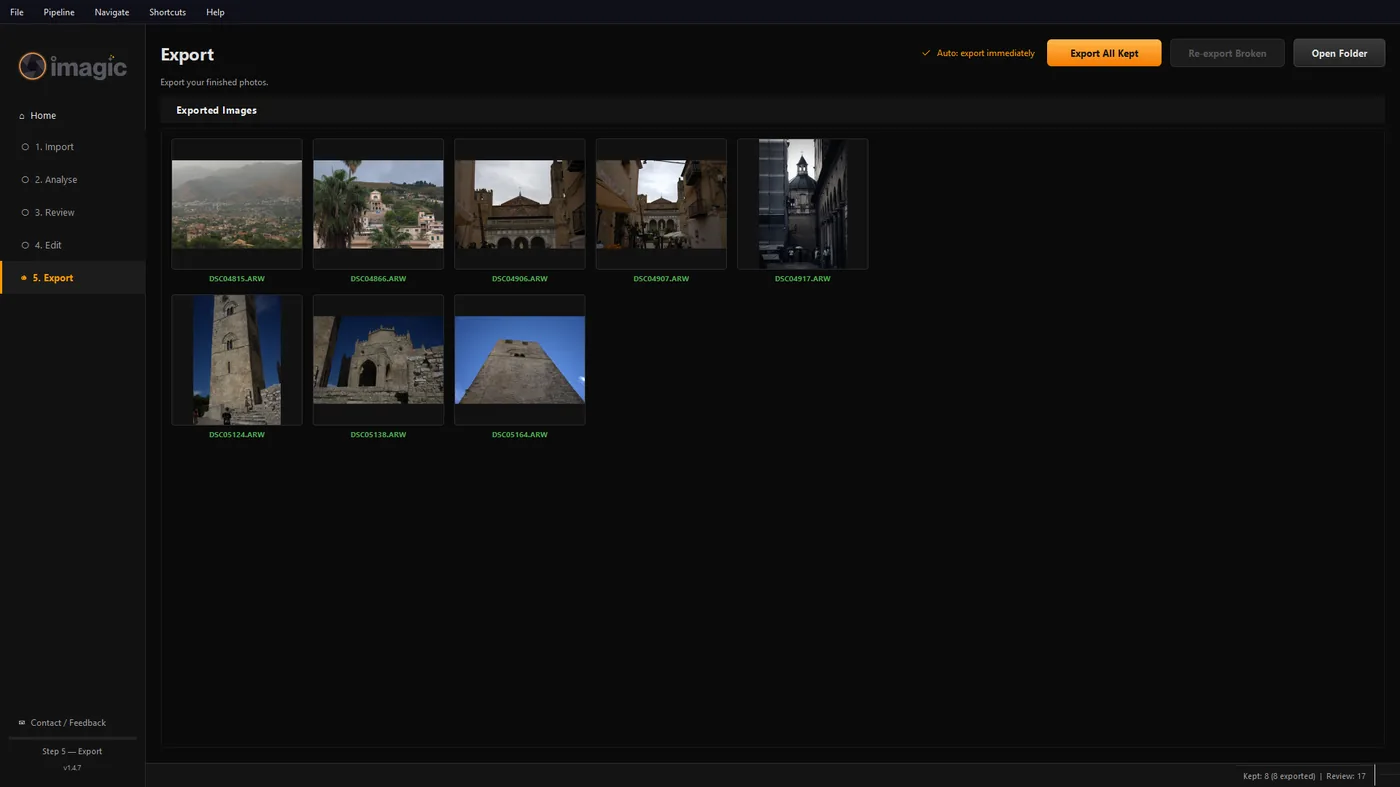
Task: Toggle Auto: export immediately checkmark
Action: 926,53
